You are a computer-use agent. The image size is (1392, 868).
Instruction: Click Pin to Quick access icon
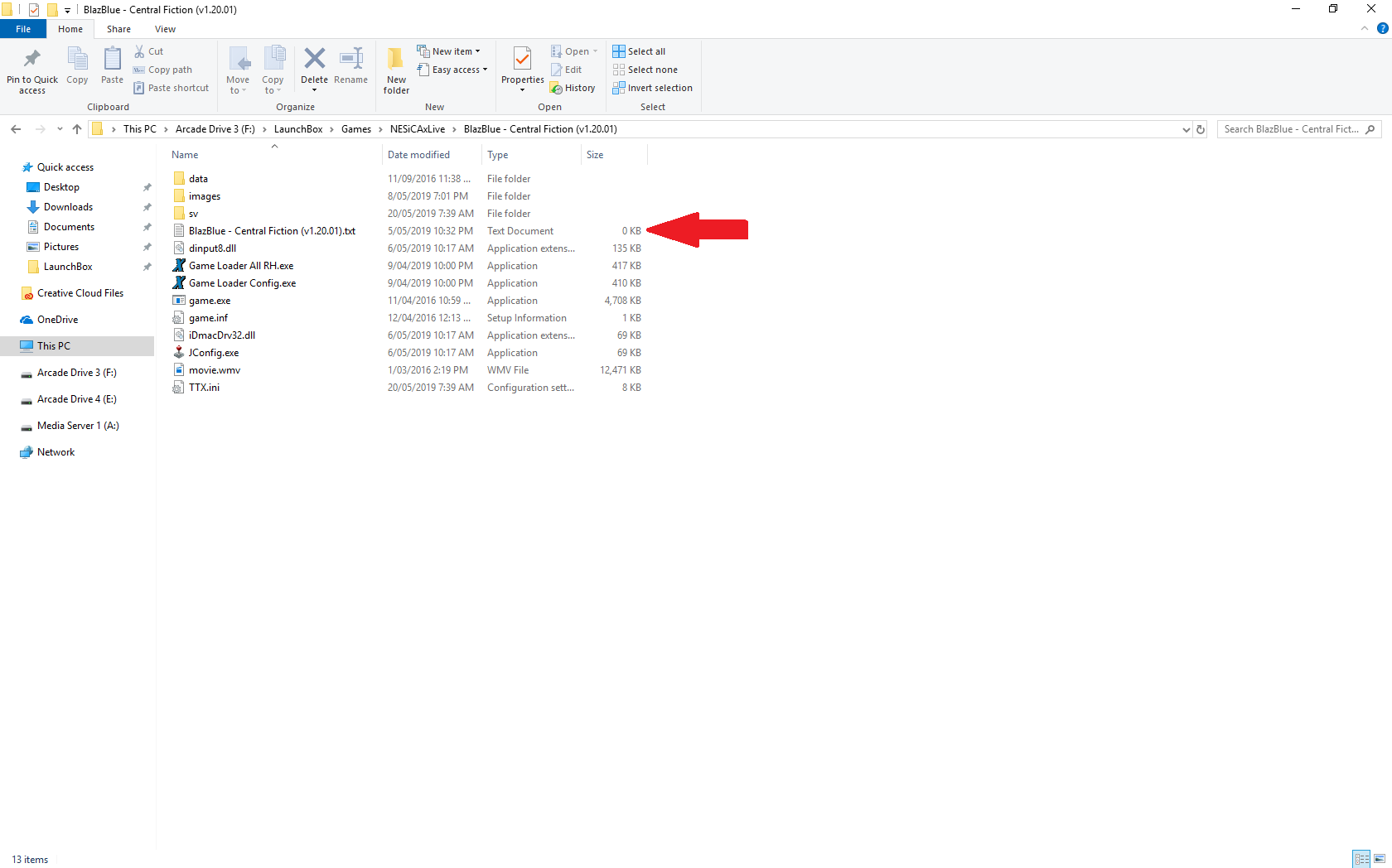point(32,60)
